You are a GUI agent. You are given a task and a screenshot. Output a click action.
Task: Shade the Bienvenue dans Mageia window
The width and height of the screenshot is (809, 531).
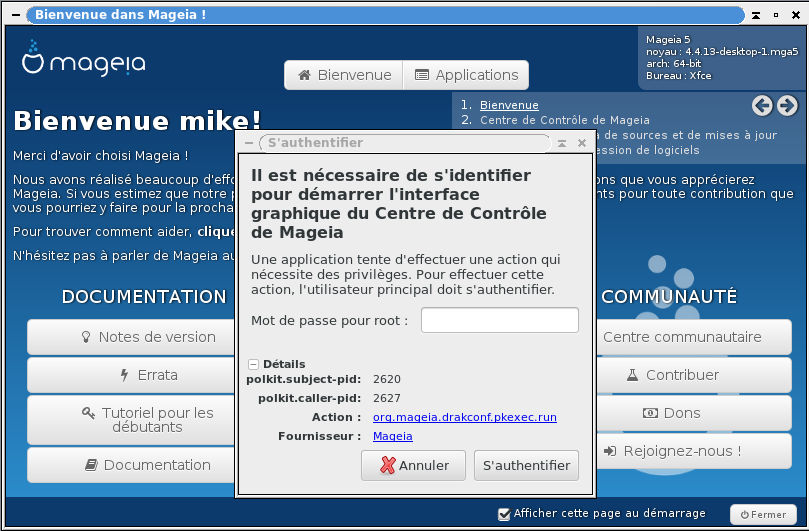pyautogui.click(x=756, y=15)
